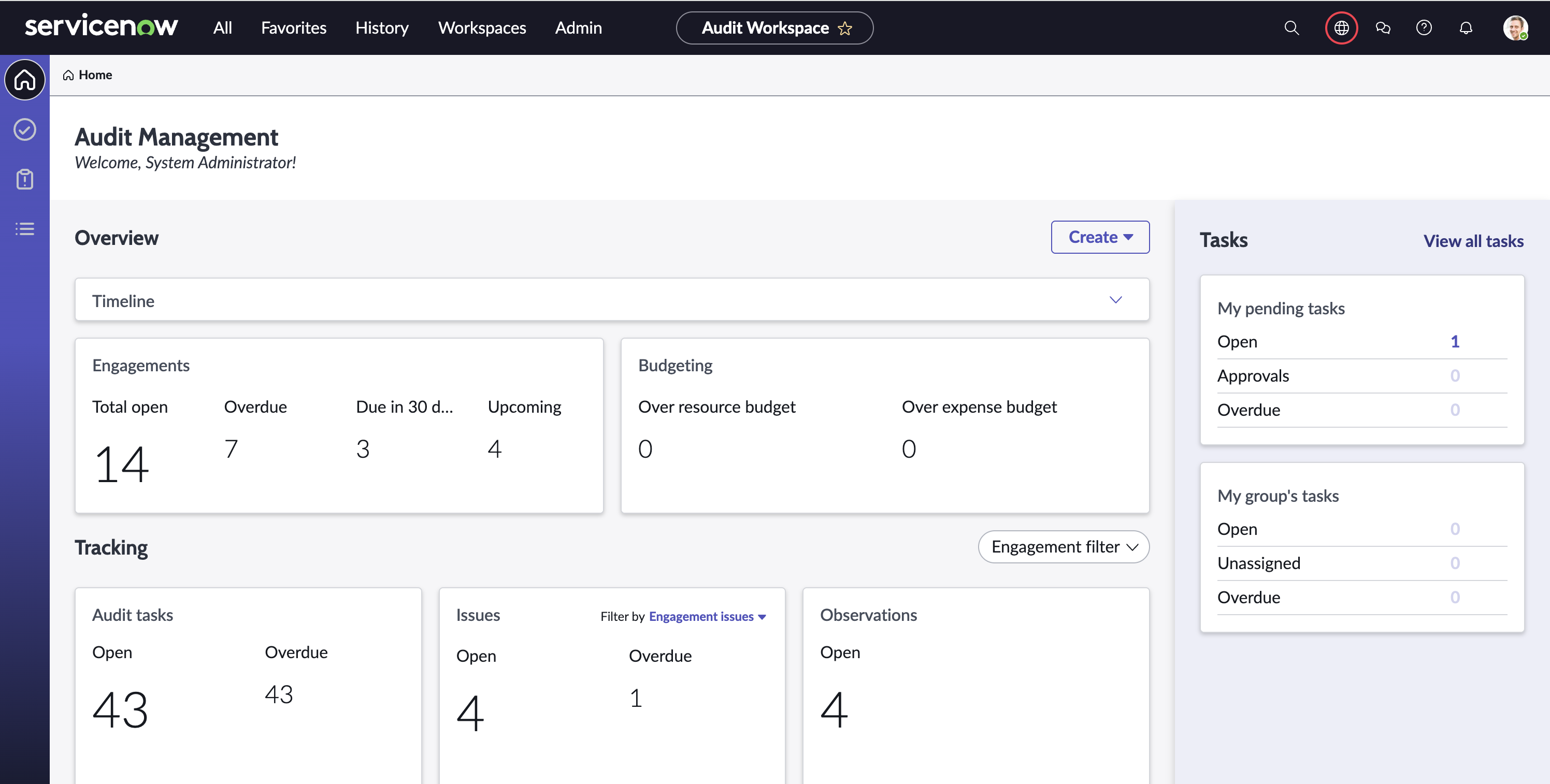Open the user profile avatar menu
This screenshot has width=1550, height=784.
(1515, 27)
